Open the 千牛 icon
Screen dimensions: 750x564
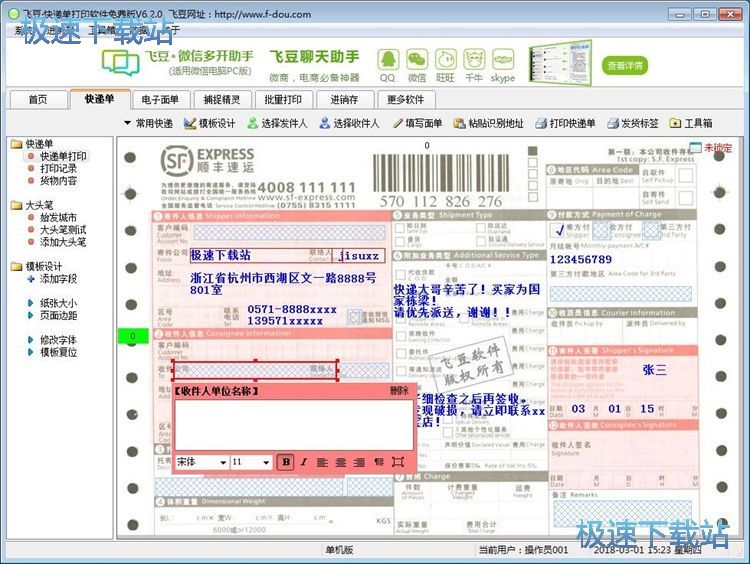click(x=474, y=60)
